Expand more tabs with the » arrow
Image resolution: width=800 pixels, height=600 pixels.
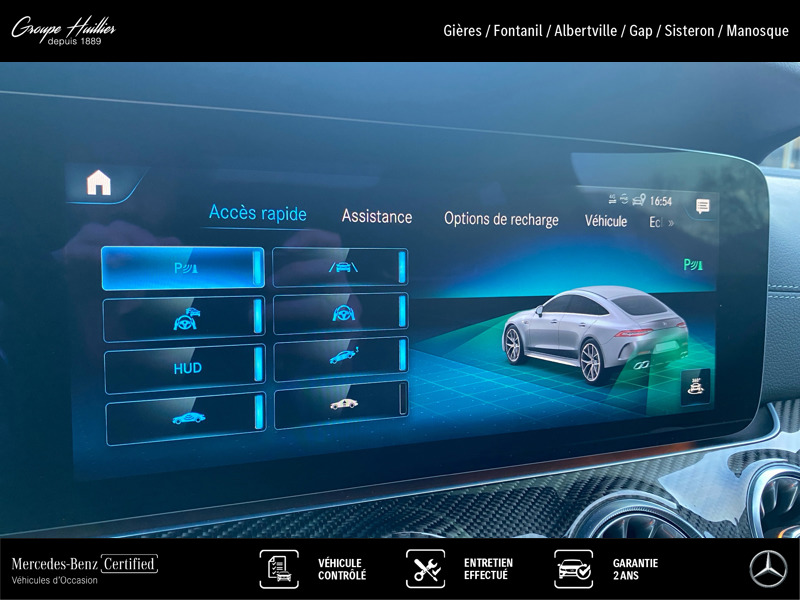(x=671, y=222)
